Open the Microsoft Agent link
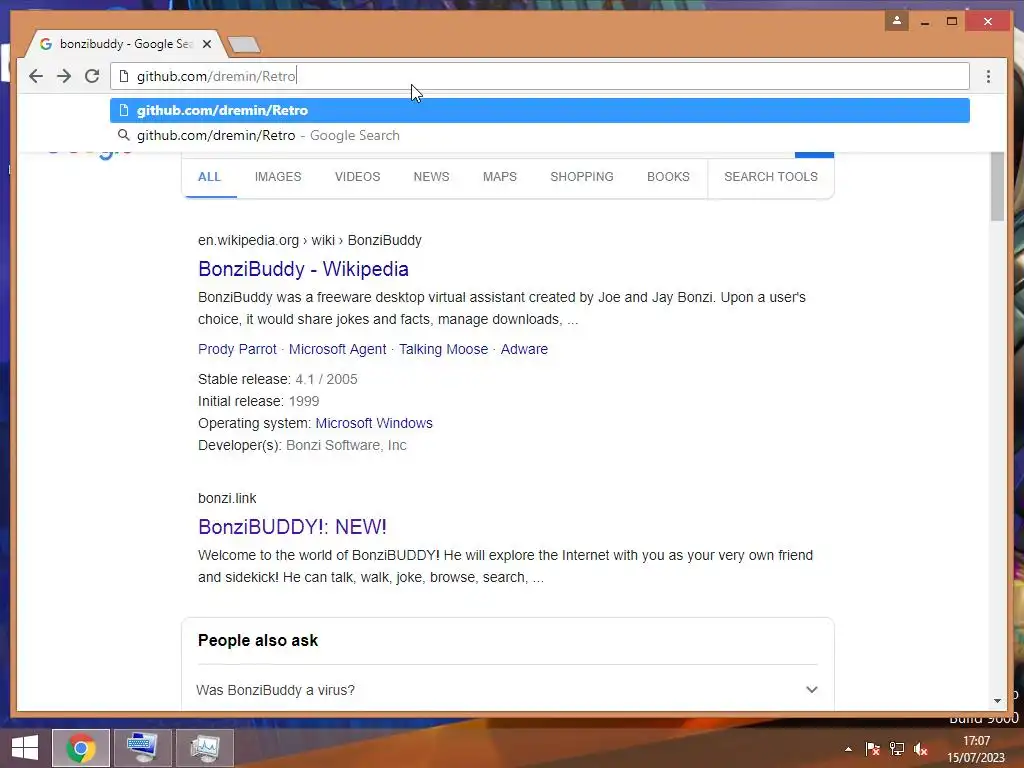The width and height of the screenshot is (1024, 768). (337, 349)
